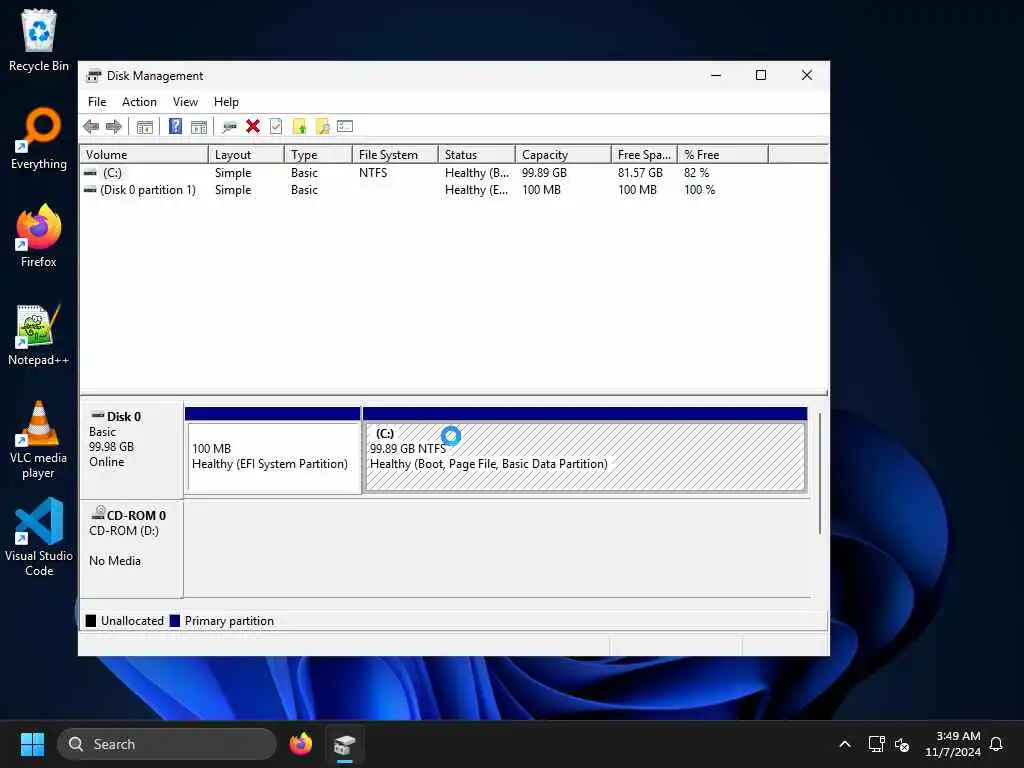Sort by Layout column header
This screenshot has height=768, width=1024.
246,155
